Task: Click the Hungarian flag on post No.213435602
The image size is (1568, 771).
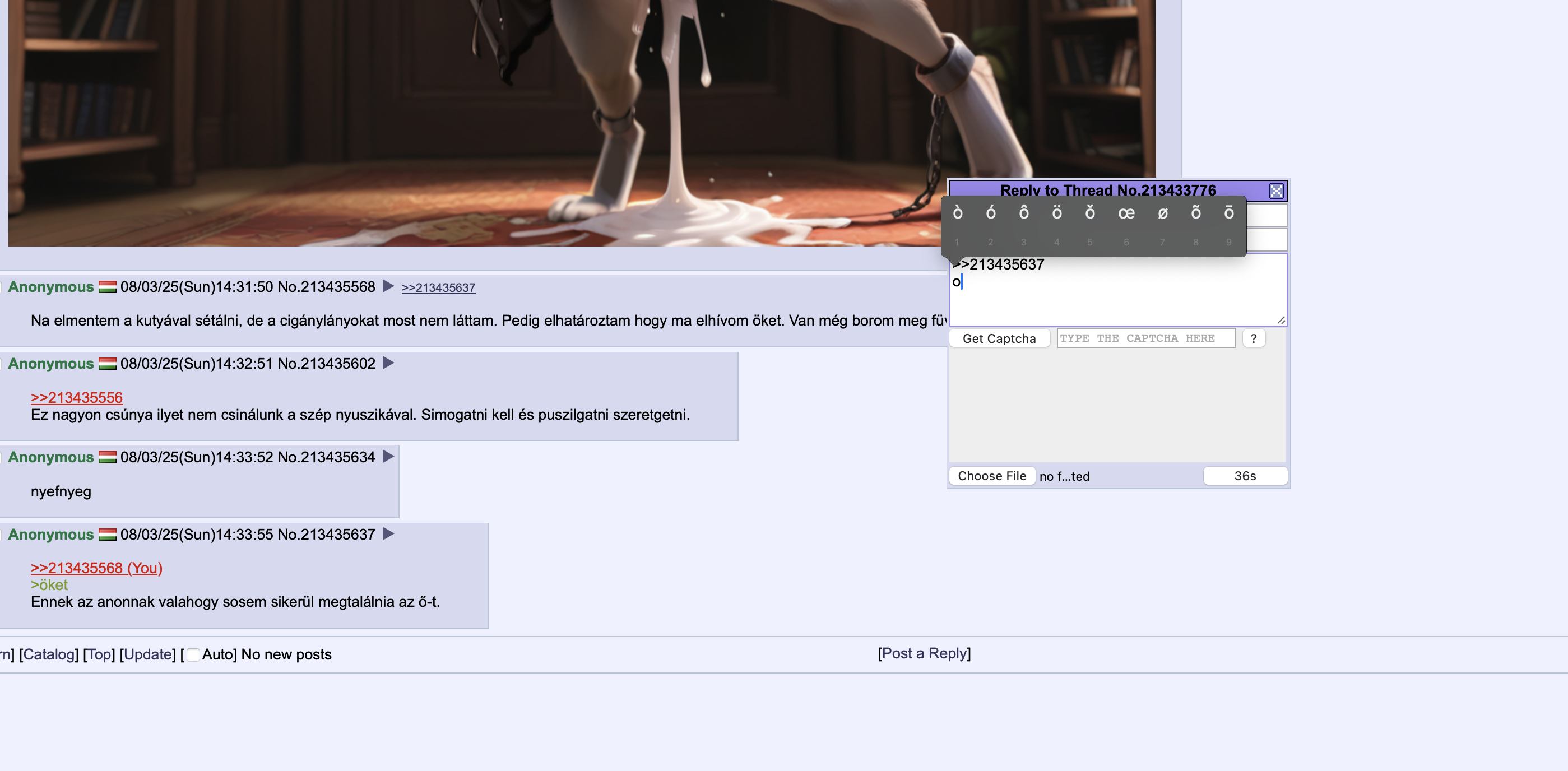Action: [x=107, y=363]
